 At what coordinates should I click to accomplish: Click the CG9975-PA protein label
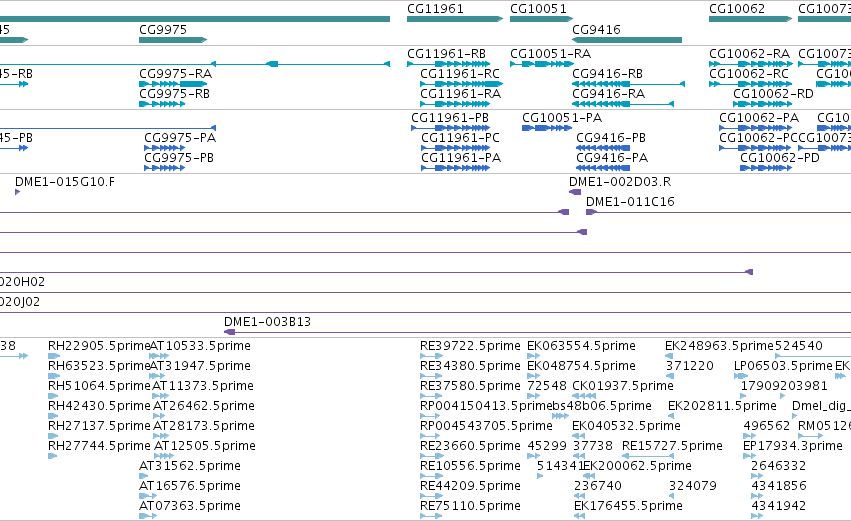click(180, 138)
